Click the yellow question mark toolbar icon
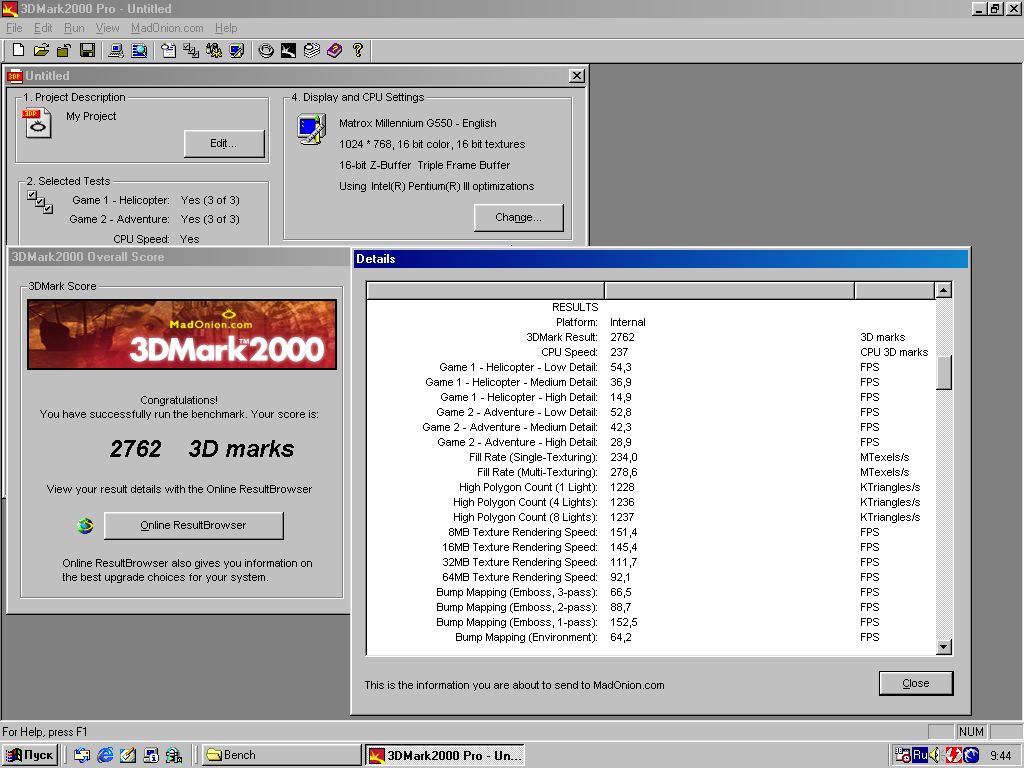The height and width of the screenshot is (768, 1024). [357, 50]
